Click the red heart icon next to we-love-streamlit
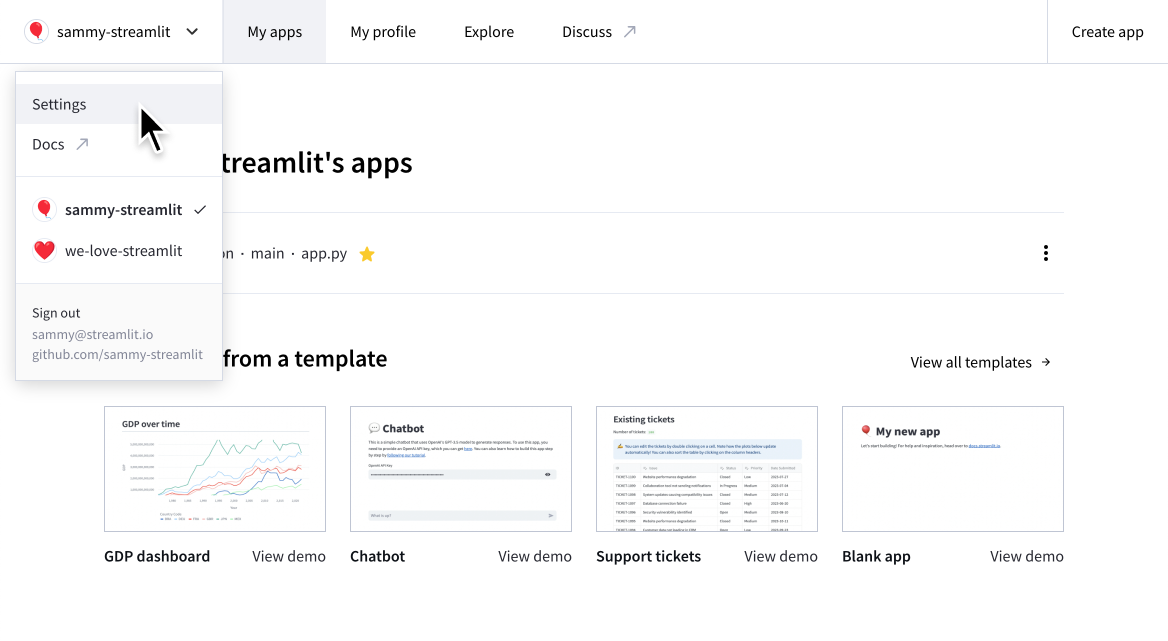 pos(44,250)
